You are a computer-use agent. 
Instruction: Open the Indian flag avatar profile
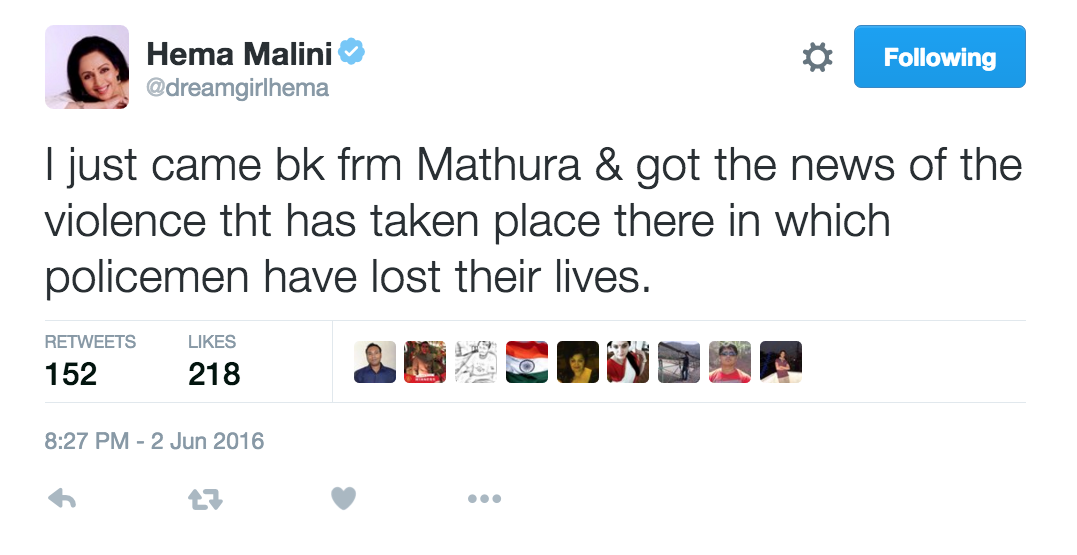(x=527, y=363)
